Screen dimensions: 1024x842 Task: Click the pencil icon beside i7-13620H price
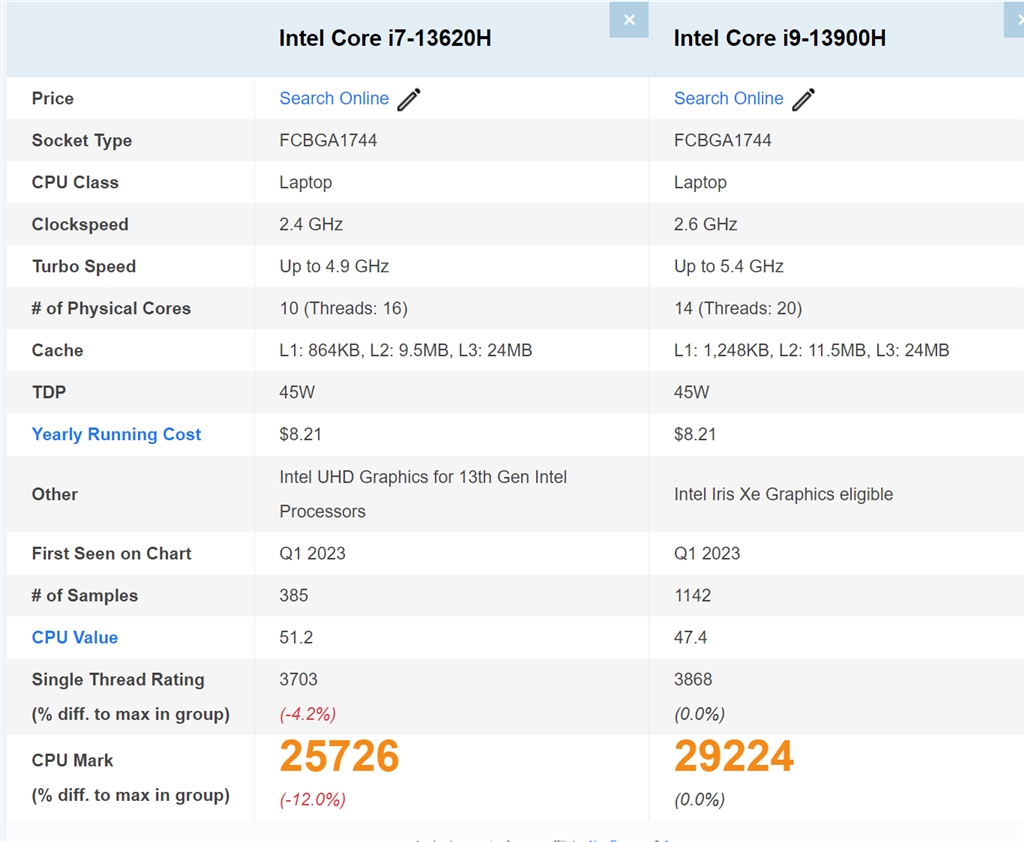pyautogui.click(x=409, y=99)
